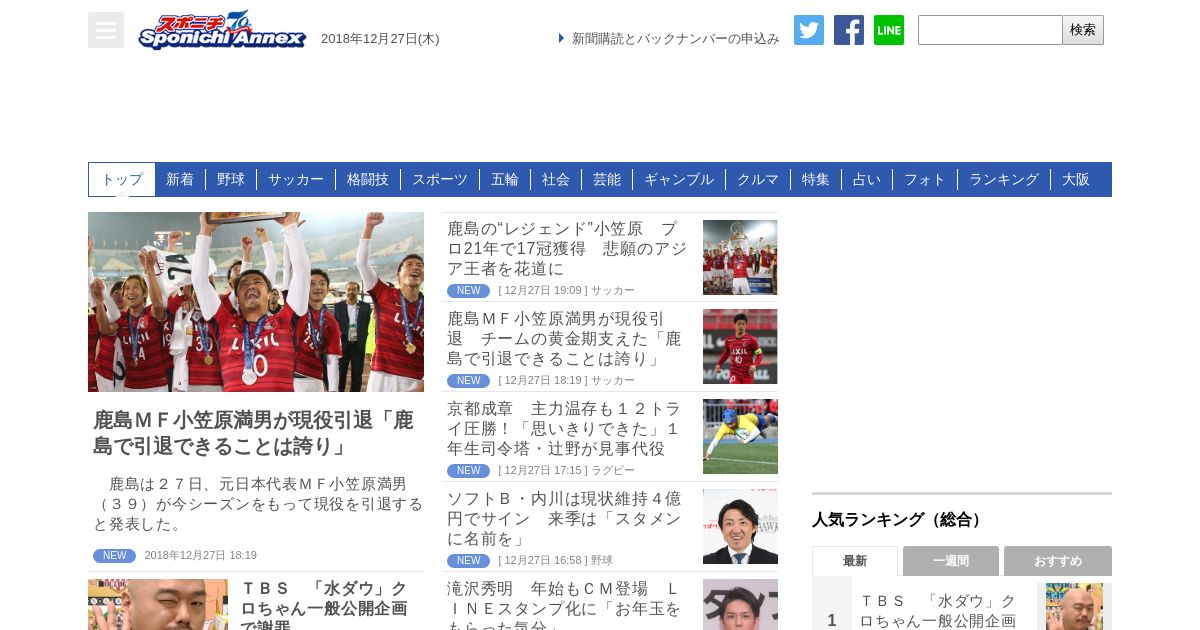Switch ranking to おすすめ tab
Image resolution: width=1200 pixels, height=630 pixels.
click(1058, 561)
